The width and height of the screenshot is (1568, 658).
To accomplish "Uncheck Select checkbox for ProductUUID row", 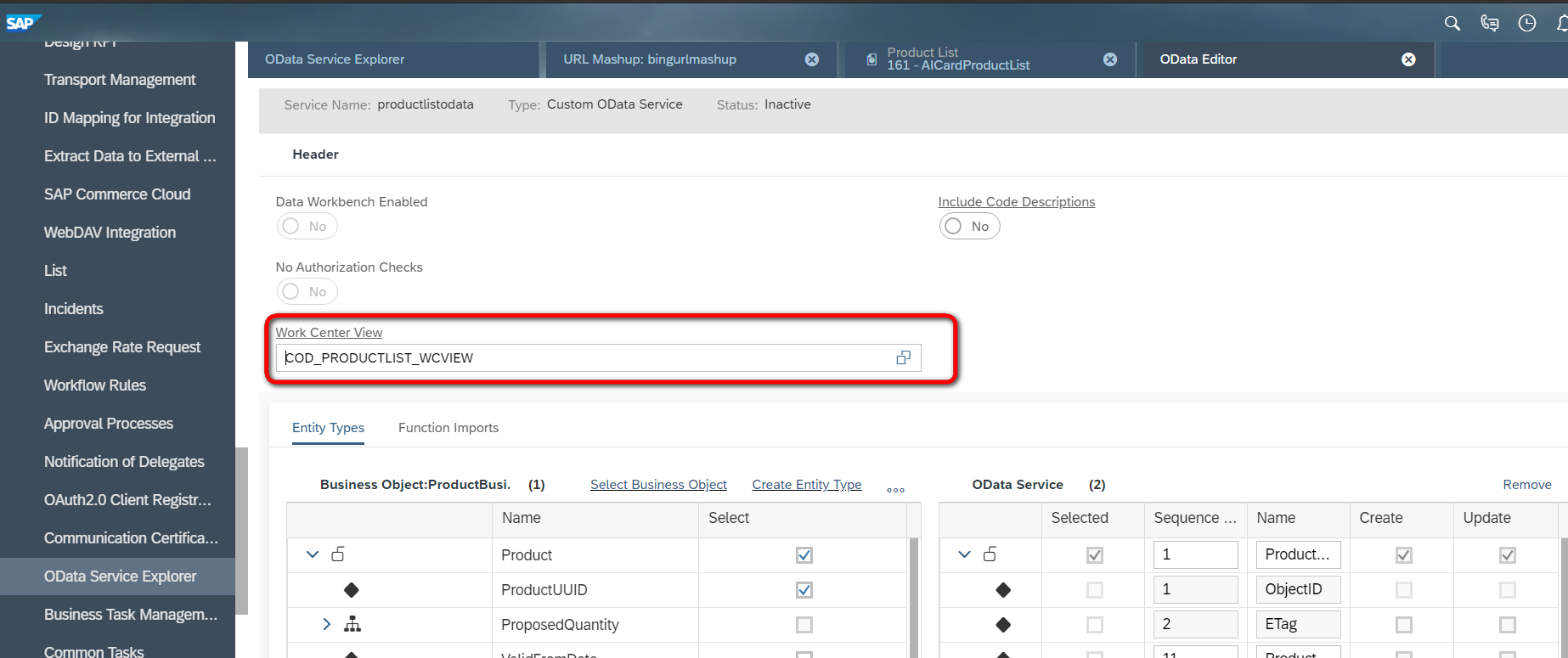I will [804, 590].
